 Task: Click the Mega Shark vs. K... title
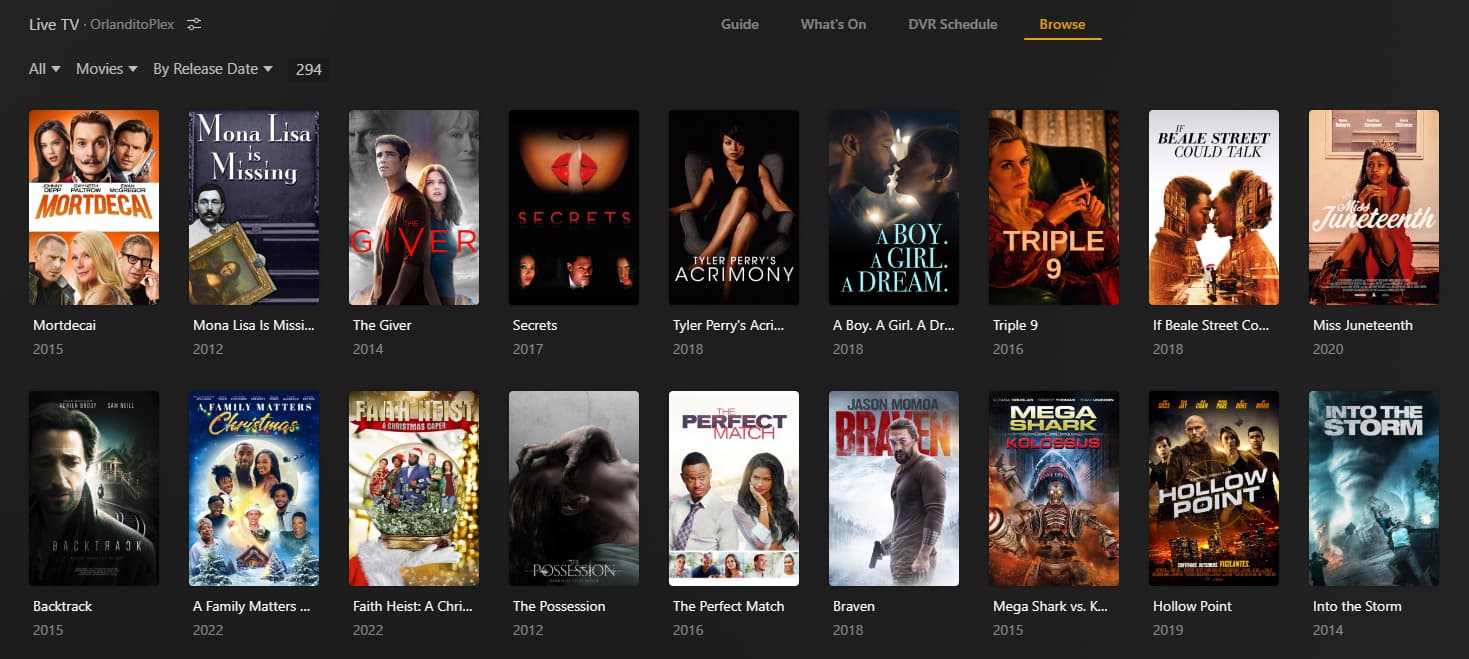click(1051, 606)
